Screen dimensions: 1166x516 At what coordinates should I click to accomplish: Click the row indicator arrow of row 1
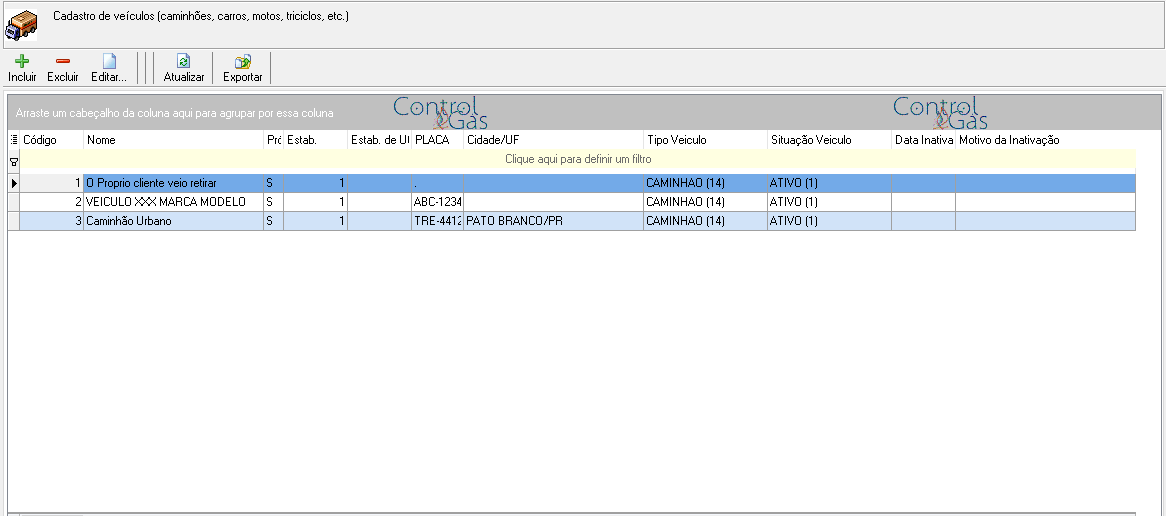14,183
